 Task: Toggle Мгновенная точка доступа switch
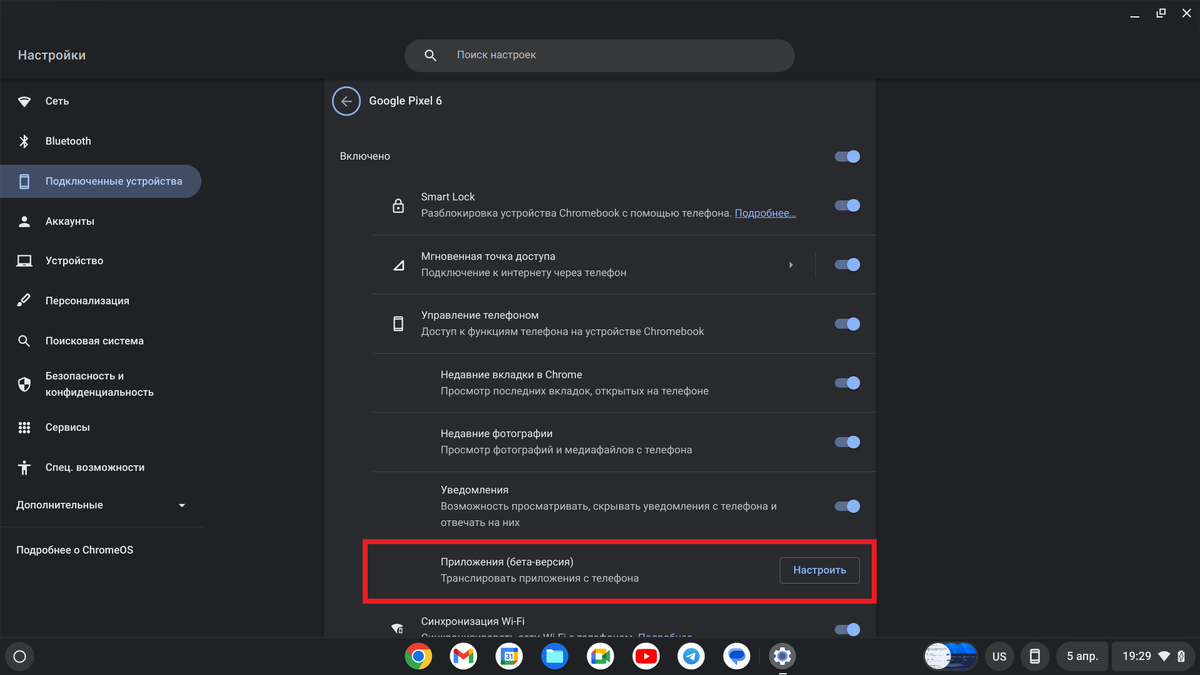click(x=847, y=265)
